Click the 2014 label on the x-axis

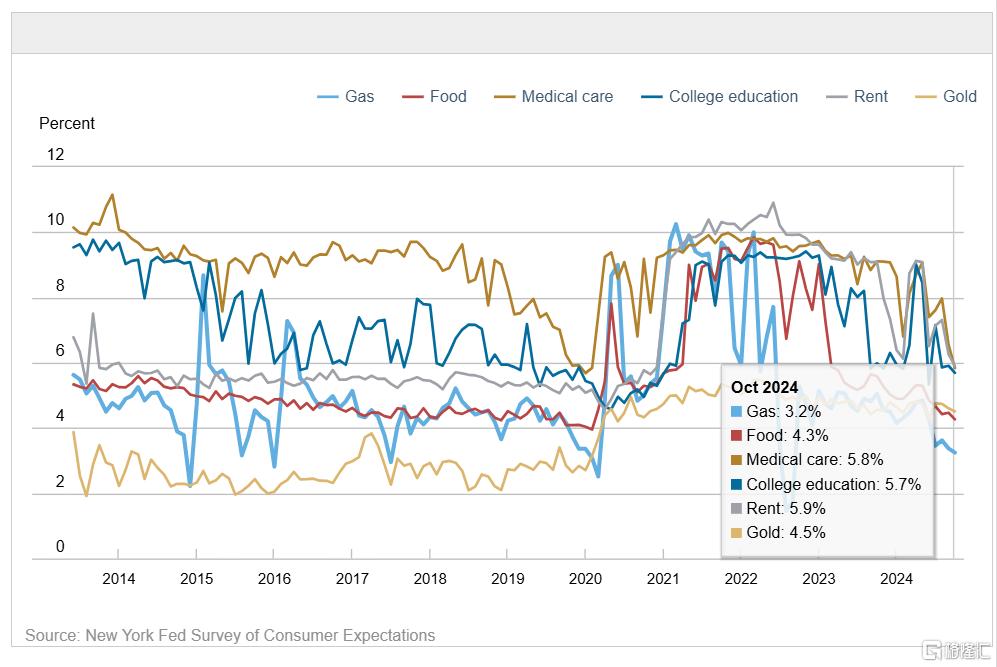click(118, 578)
